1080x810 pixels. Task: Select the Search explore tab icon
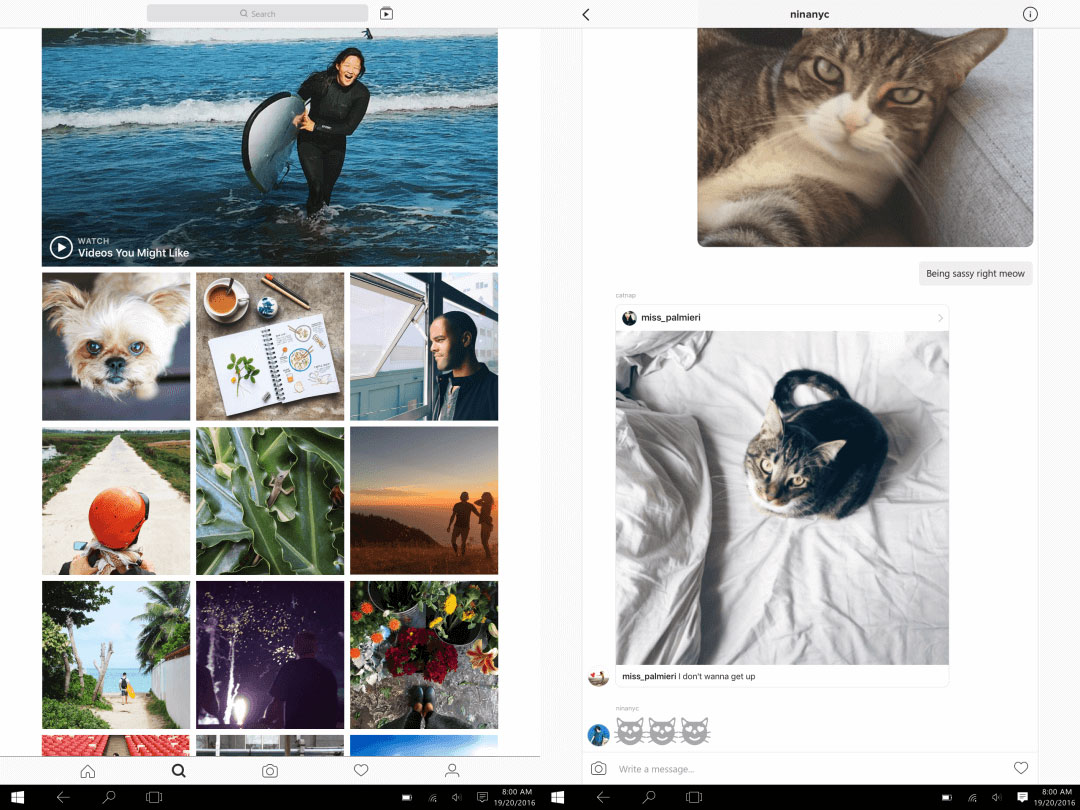tap(179, 771)
